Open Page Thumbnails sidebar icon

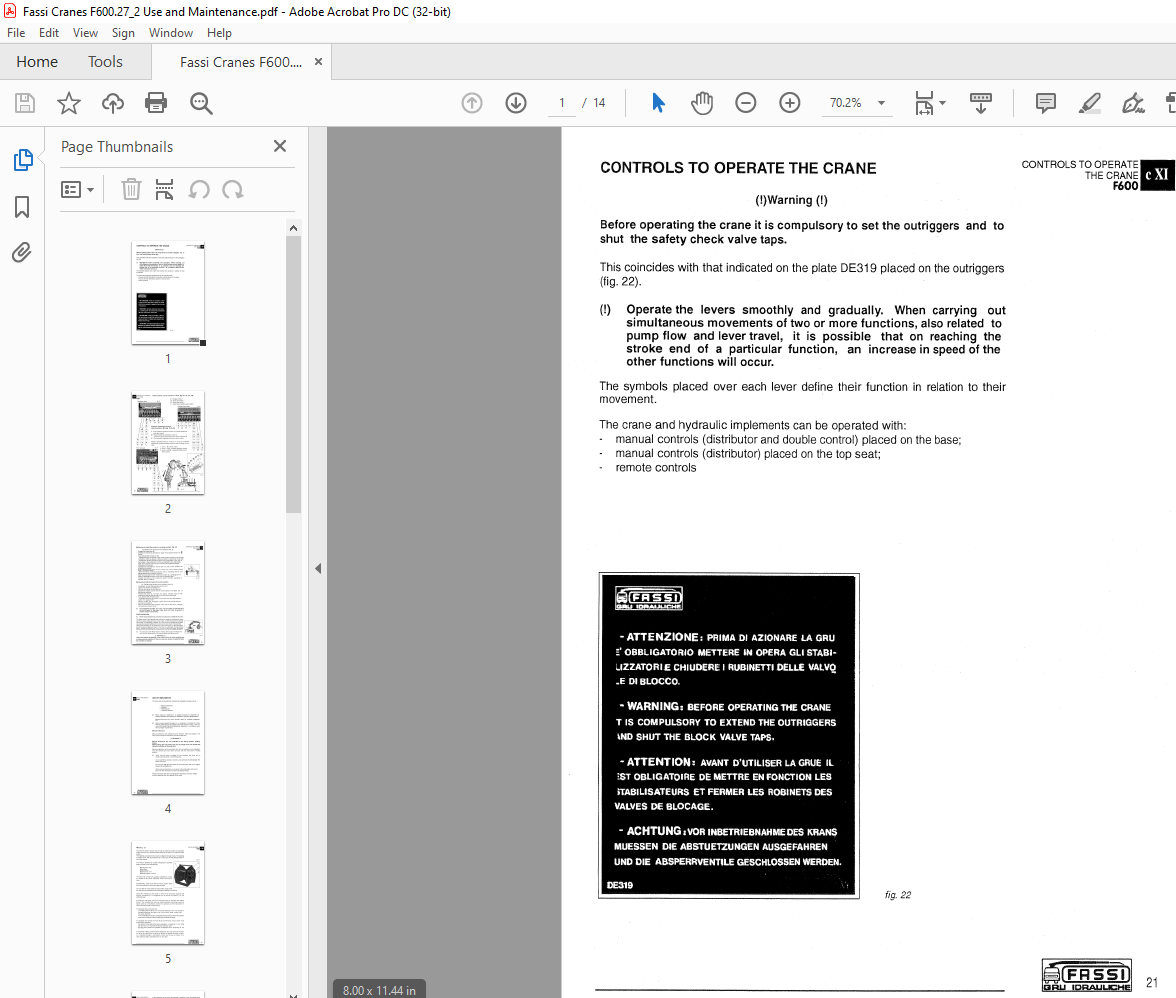[22, 160]
